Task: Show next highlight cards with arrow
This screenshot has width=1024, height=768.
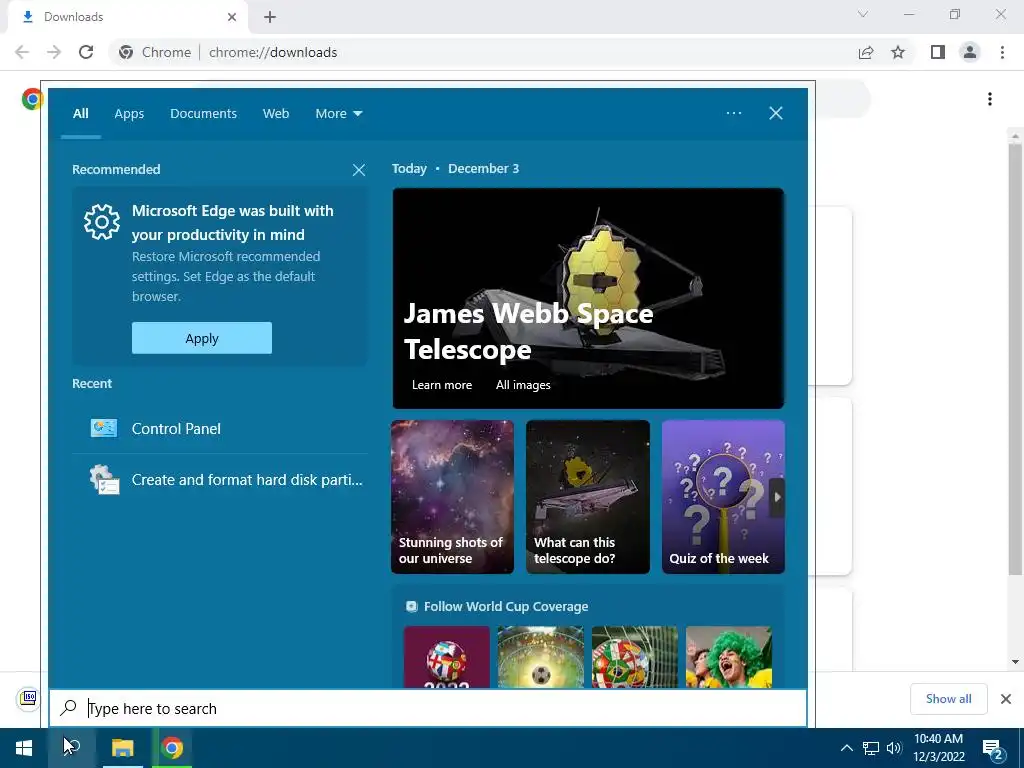Action: (x=776, y=497)
